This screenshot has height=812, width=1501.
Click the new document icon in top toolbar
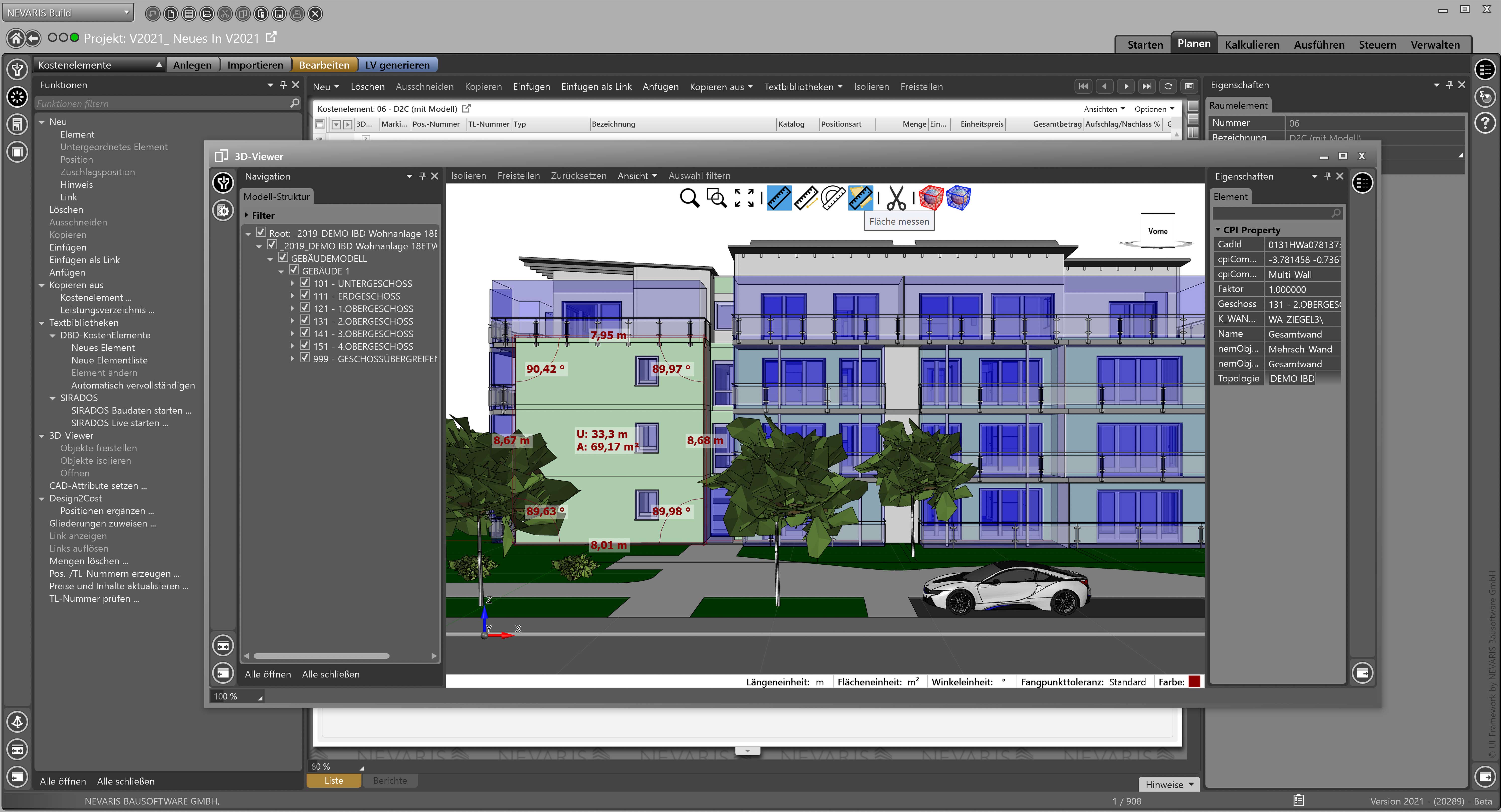pyautogui.click(x=171, y=13)
